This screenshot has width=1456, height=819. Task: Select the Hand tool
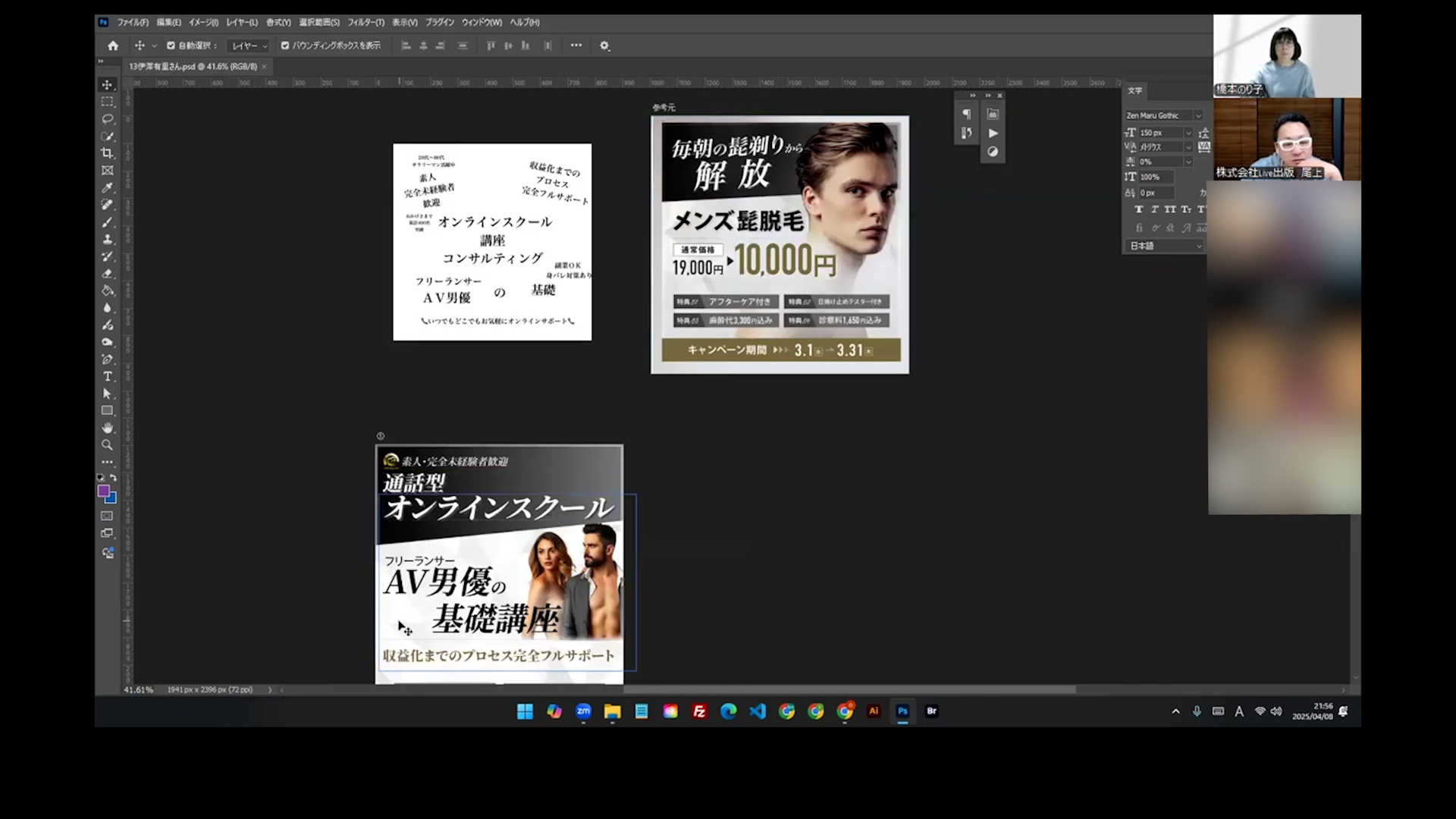click(107, 428)
